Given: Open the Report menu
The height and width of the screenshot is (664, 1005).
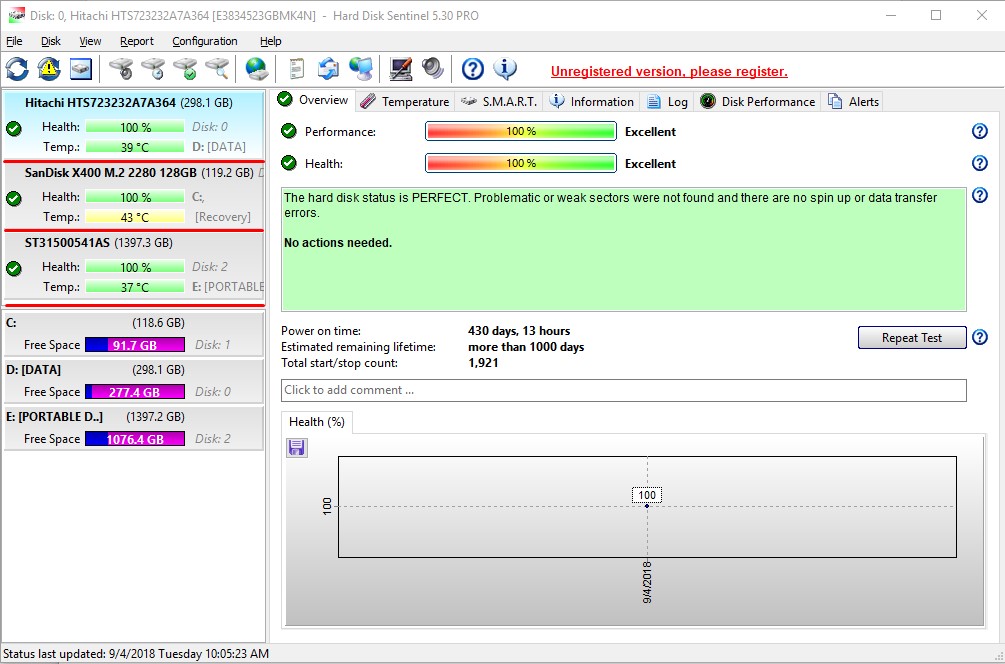Looking at the screenshot, I should [x=137, y=41].
